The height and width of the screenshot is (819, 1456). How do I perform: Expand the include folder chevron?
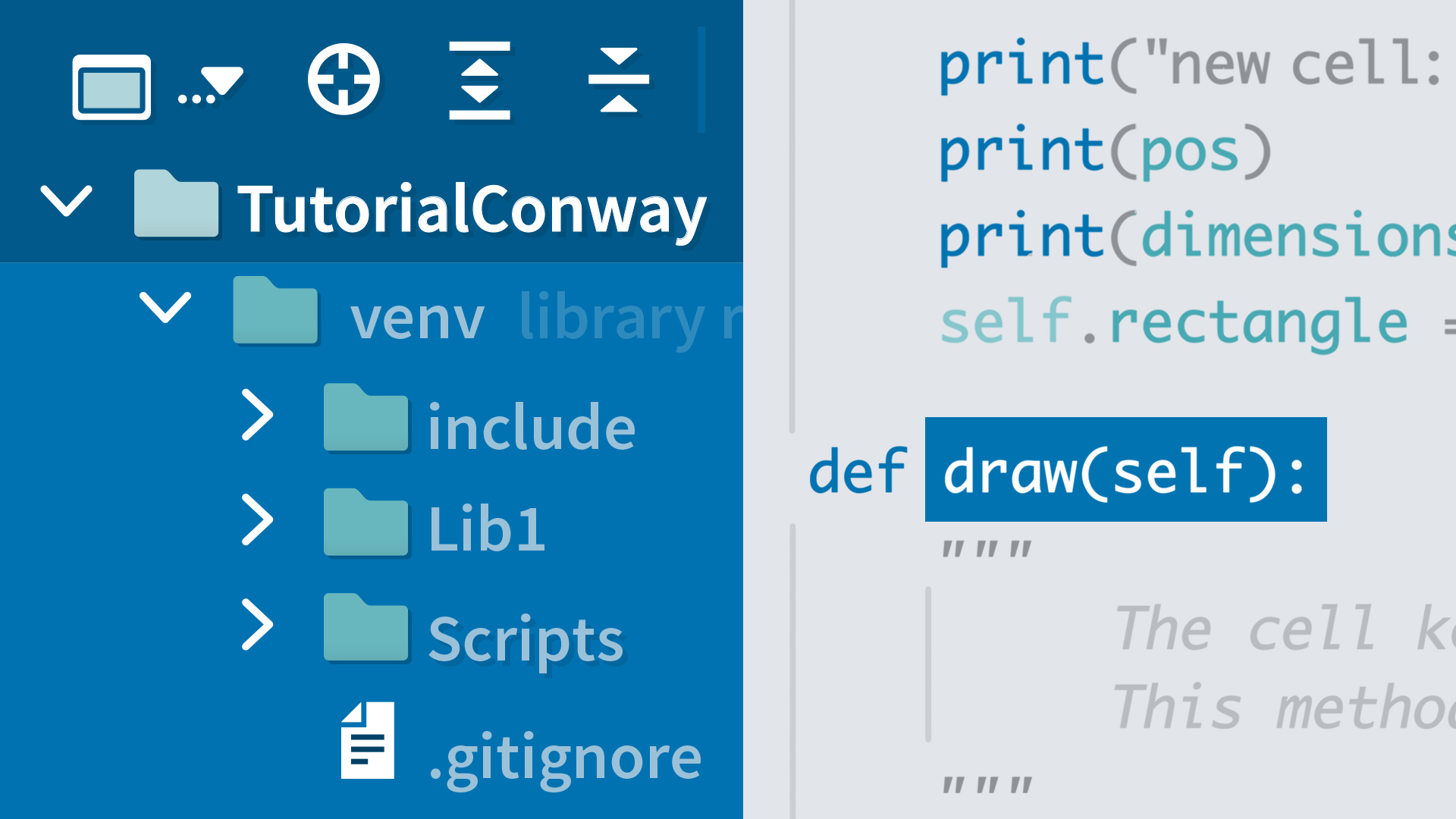point(257,415)
